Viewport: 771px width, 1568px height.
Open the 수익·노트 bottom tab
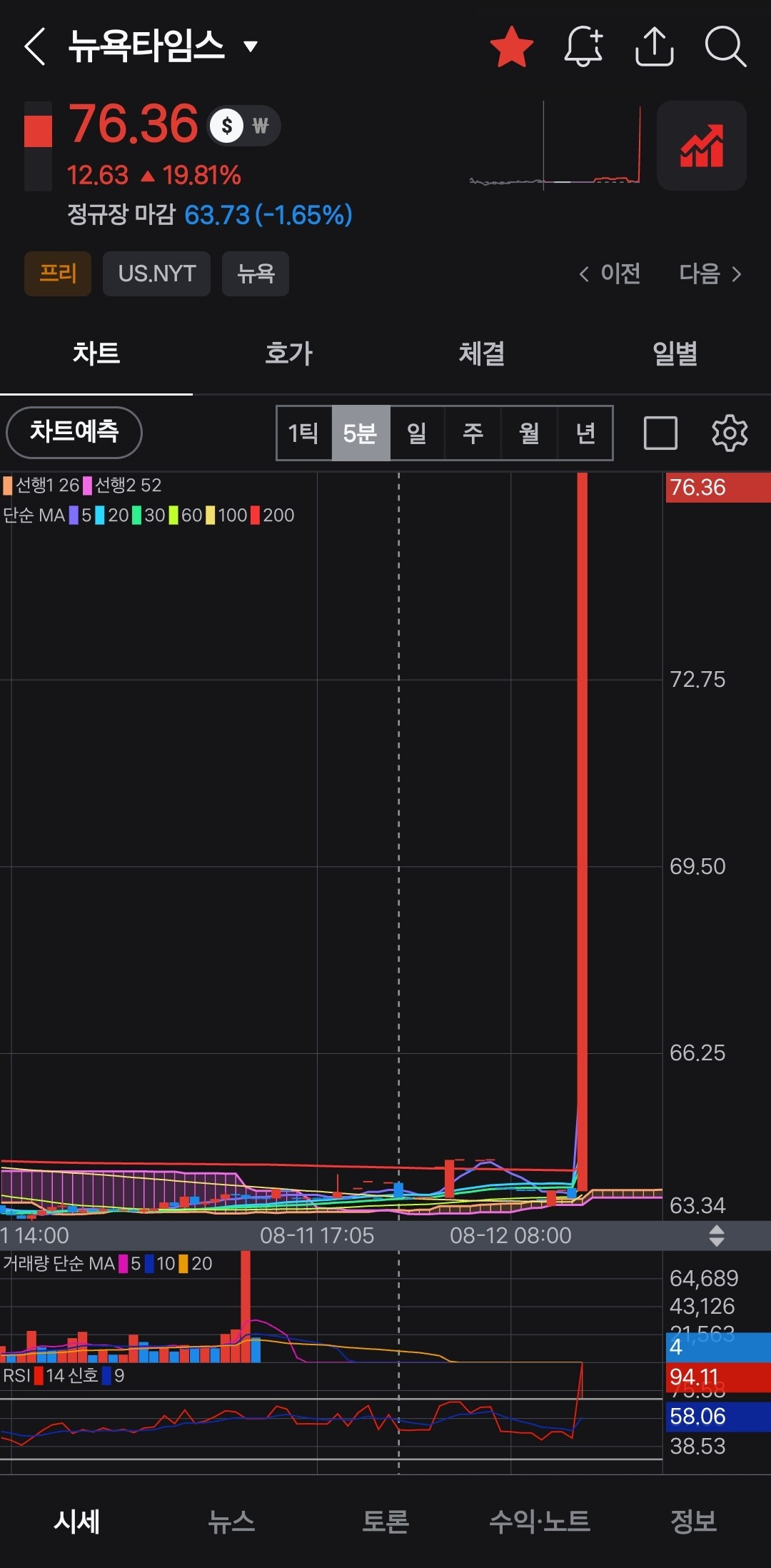540,1521
